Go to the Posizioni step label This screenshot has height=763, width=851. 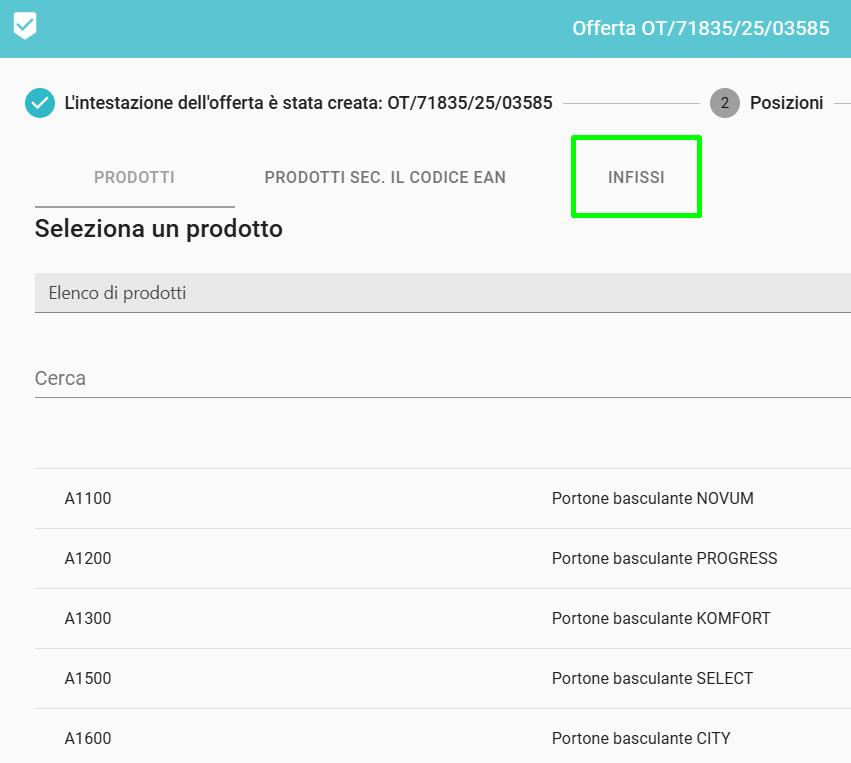coord(786,103)
